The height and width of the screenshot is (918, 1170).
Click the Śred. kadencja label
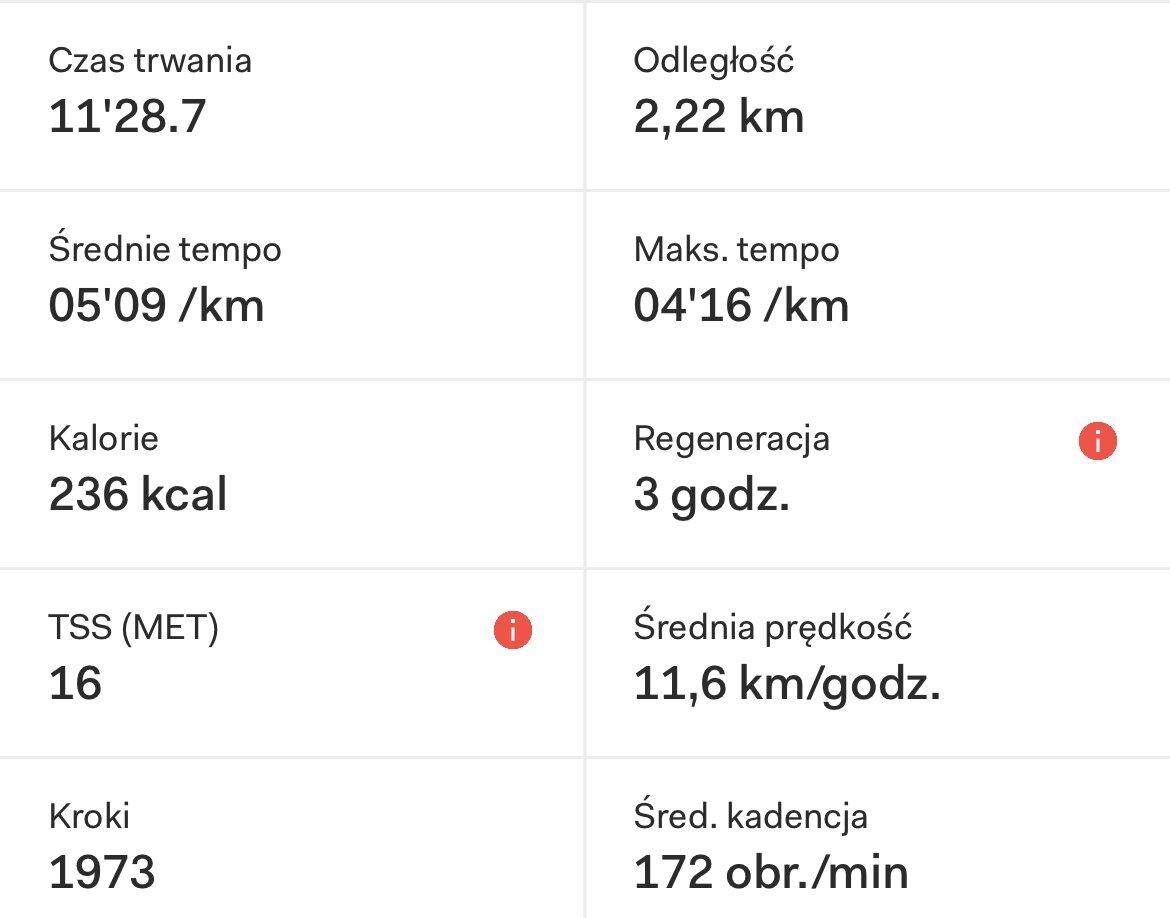pyautogui.click(x=751, y=816)
